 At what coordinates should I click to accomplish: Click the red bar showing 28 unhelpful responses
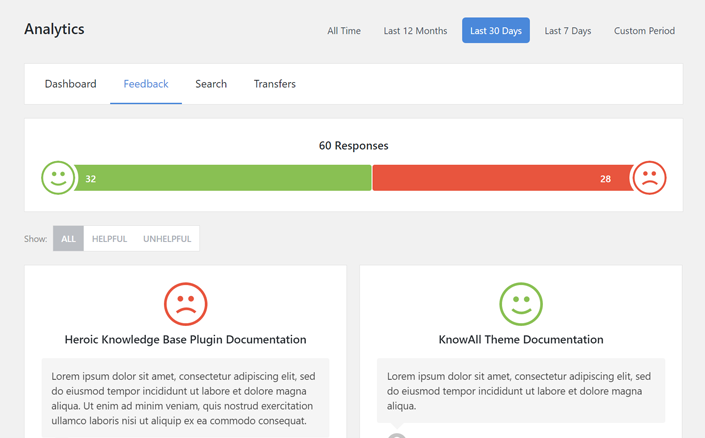click(503, 178)
